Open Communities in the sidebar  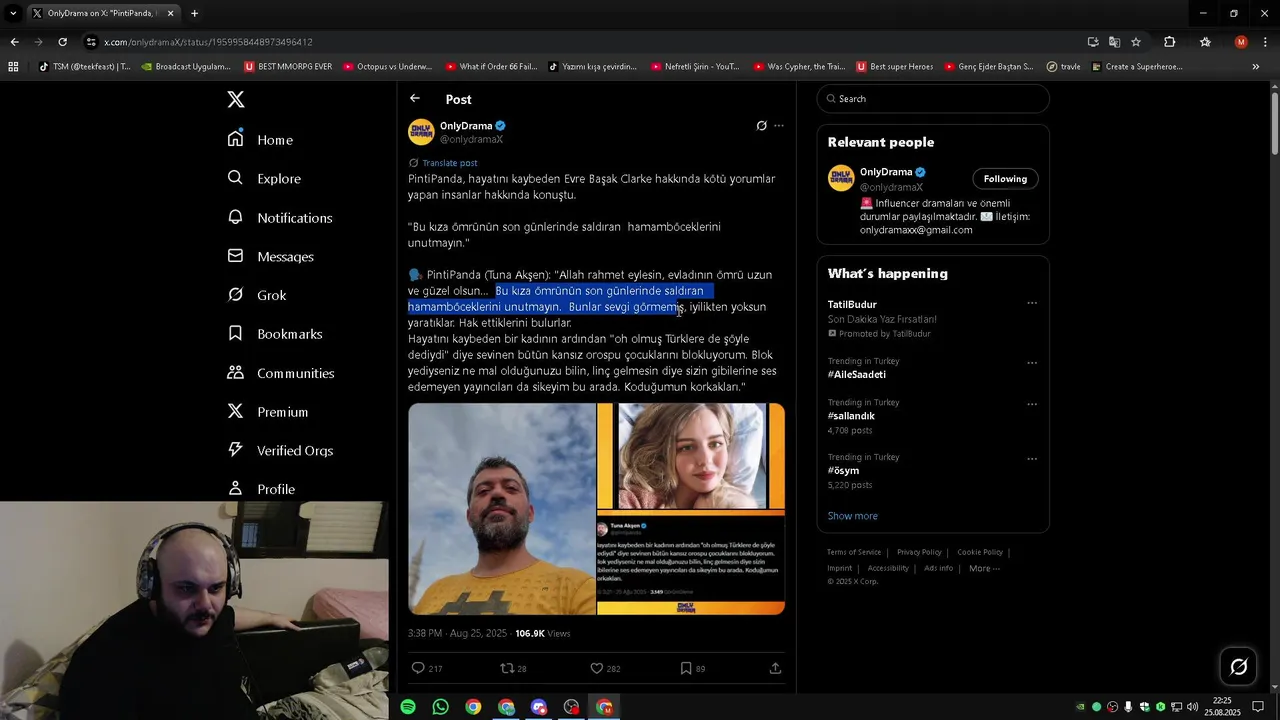pos(281,373)
